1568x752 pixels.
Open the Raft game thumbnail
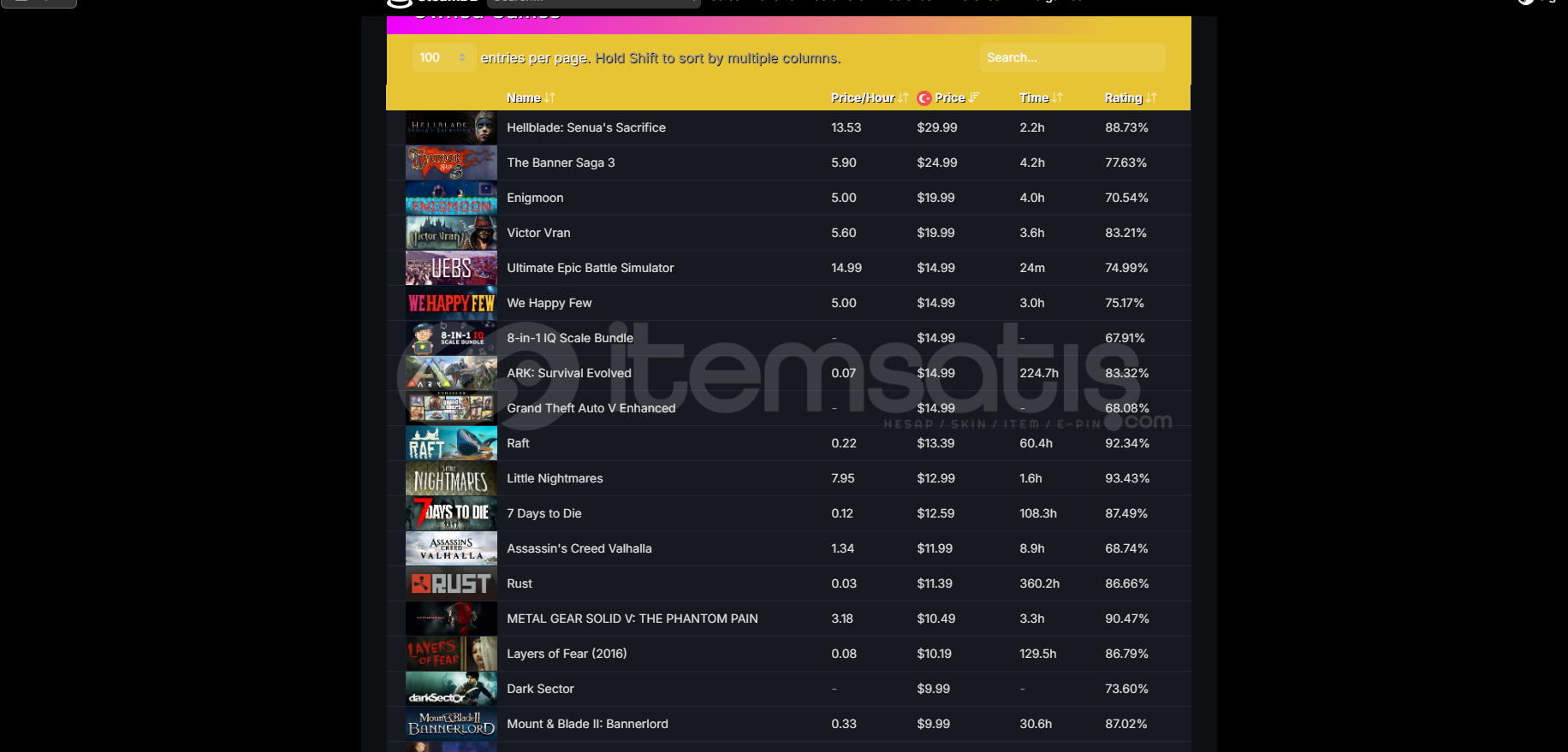click(451, 443)
